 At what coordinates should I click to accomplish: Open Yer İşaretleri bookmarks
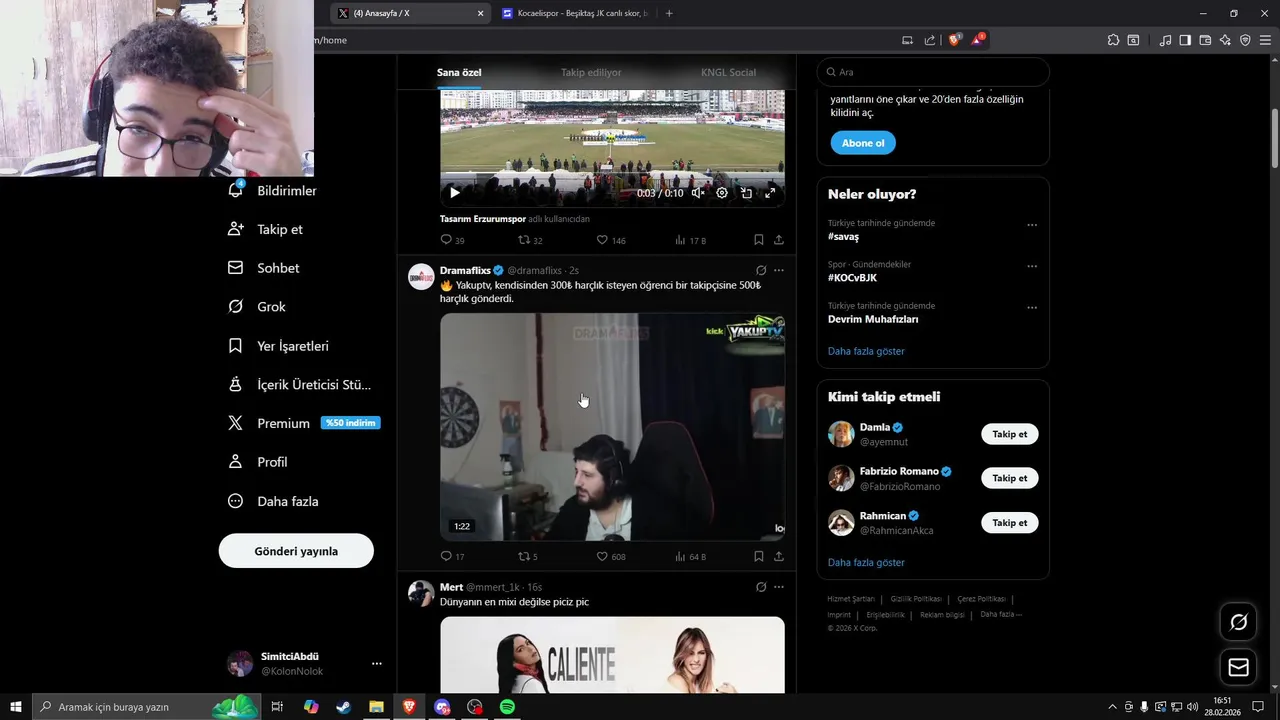click(278, 346)
